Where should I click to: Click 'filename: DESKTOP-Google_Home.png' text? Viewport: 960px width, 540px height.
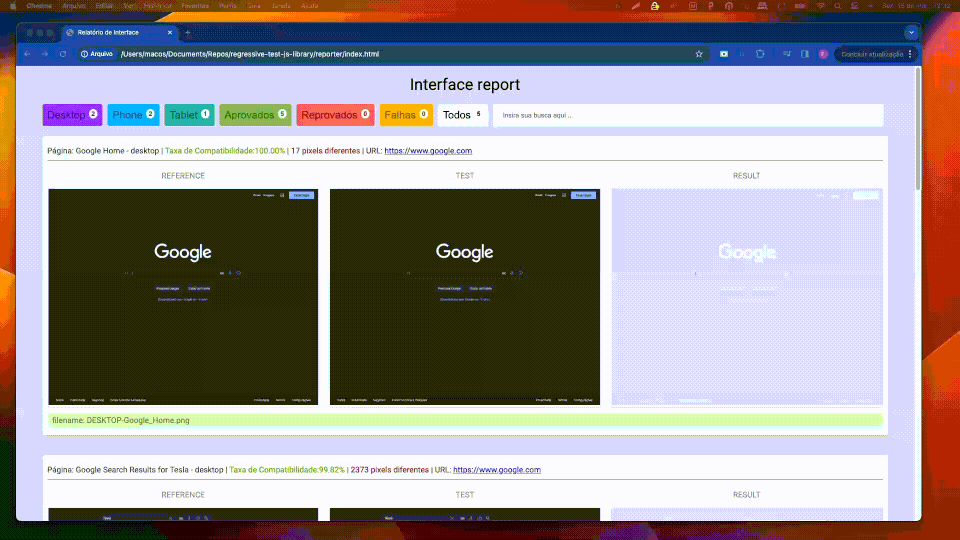tap(121, 420)
